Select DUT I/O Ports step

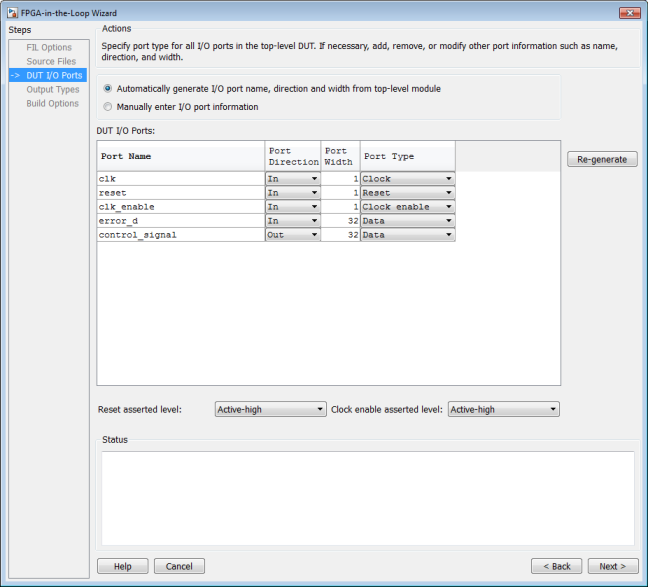coord(48,75)
